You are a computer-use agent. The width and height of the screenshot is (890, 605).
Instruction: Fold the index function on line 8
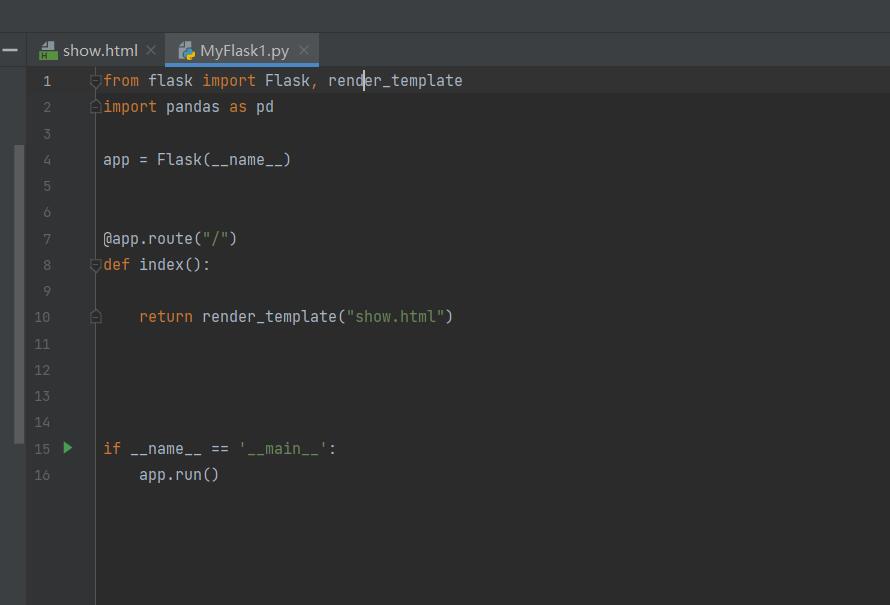tap(96, 265)
